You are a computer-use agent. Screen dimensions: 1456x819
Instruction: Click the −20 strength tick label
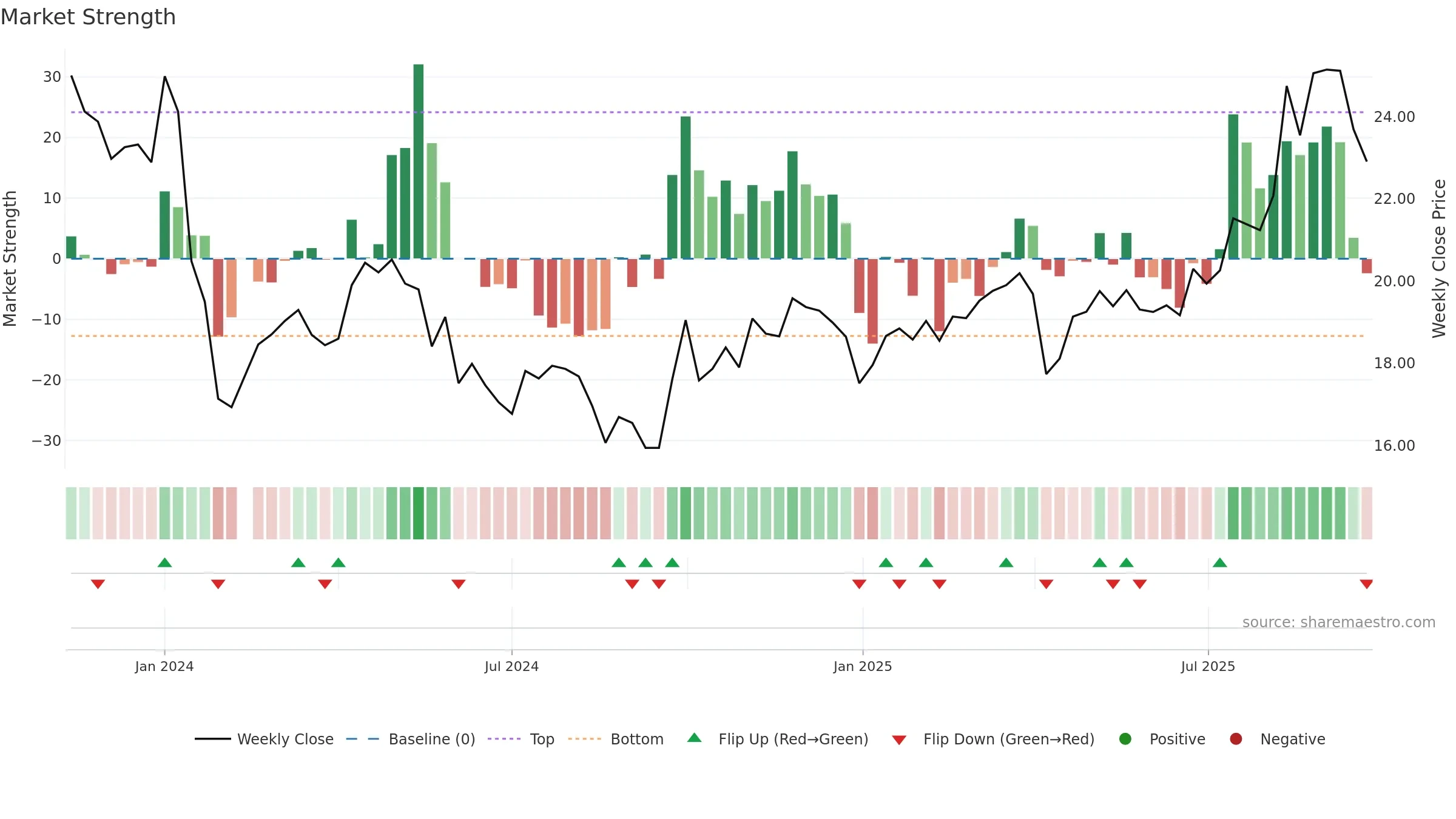pos(47,380)
